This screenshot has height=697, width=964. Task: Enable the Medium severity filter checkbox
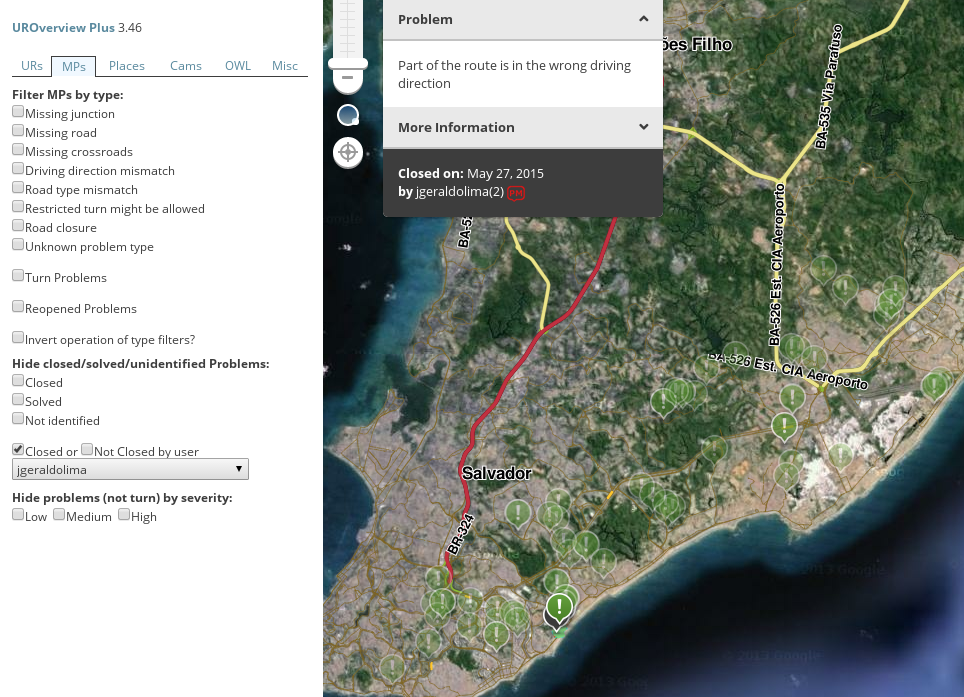59,513
